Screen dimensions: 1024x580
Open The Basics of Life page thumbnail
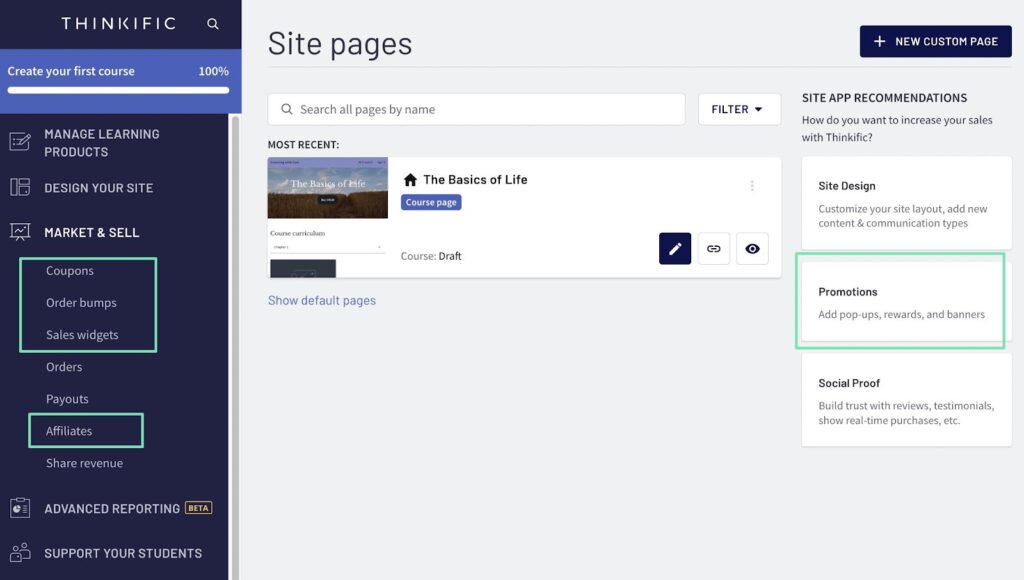pyautogui.click(x=327, y=217)
